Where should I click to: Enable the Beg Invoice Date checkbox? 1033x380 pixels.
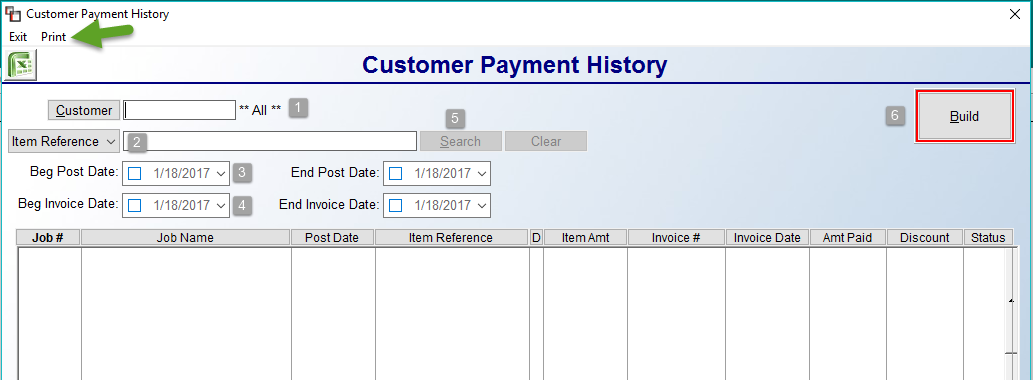134,205
